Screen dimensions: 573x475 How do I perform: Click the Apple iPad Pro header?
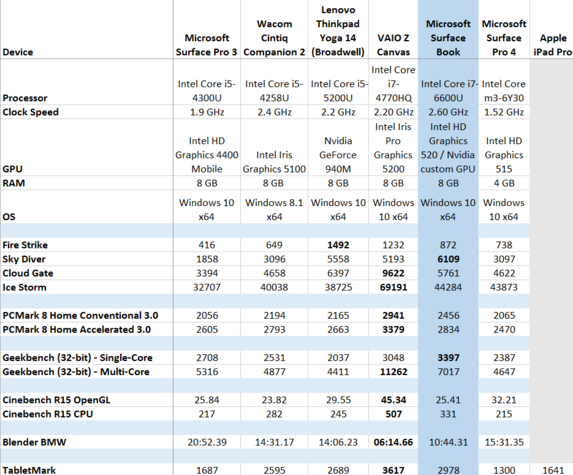(x=553, y=45)
